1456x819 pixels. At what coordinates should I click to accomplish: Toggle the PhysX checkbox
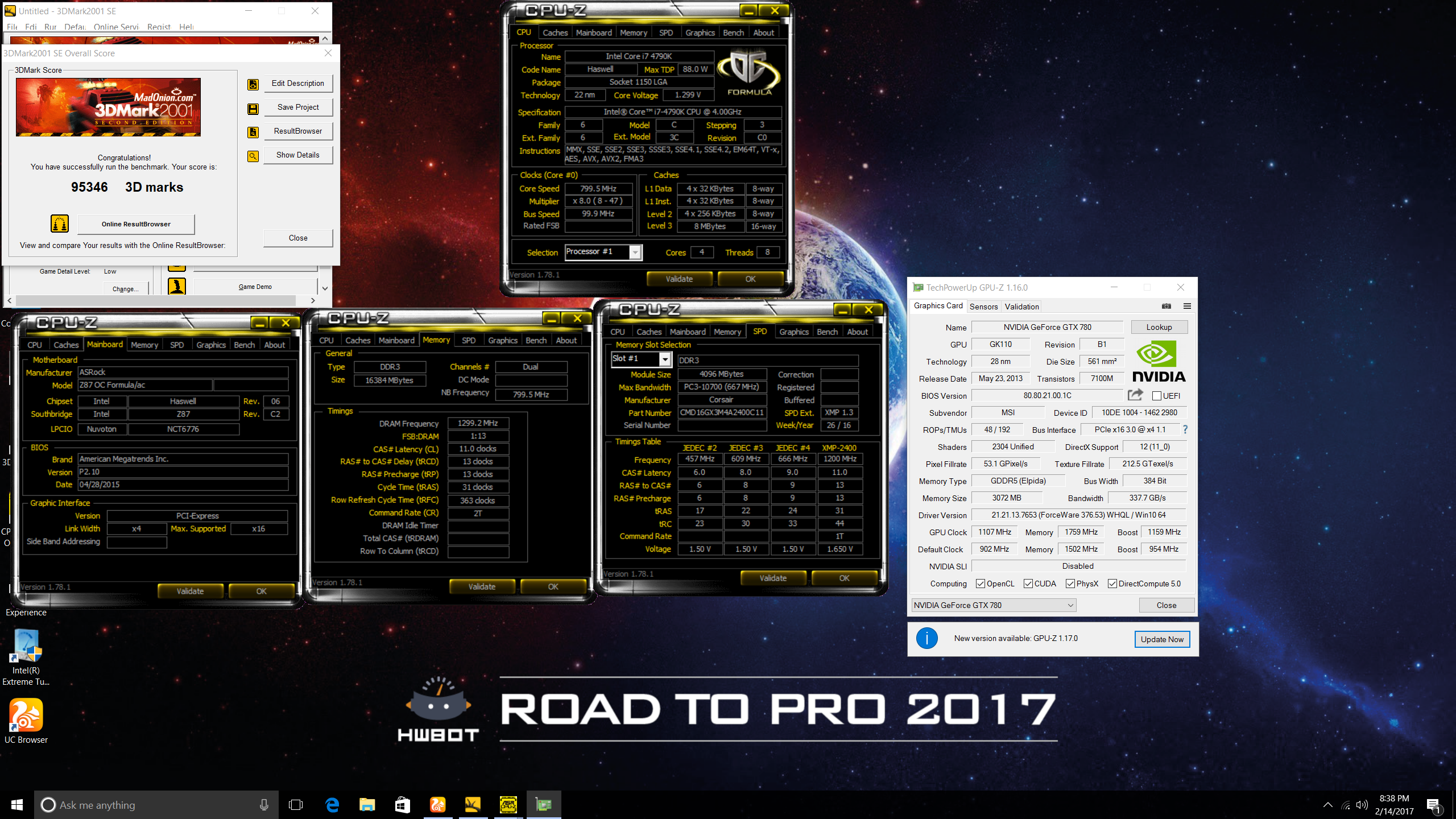pyautogui.click(x=1070, y=584)
